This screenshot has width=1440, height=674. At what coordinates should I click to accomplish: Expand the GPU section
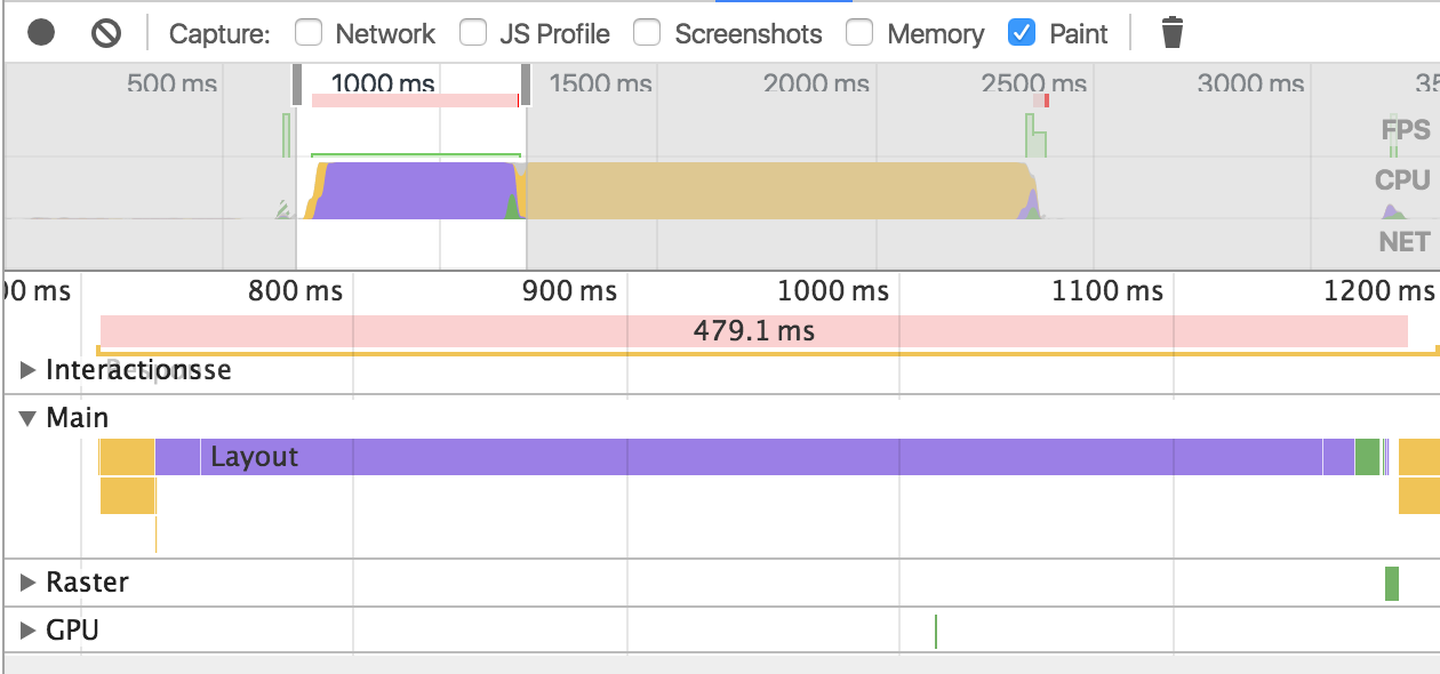(x=28, y=630)
